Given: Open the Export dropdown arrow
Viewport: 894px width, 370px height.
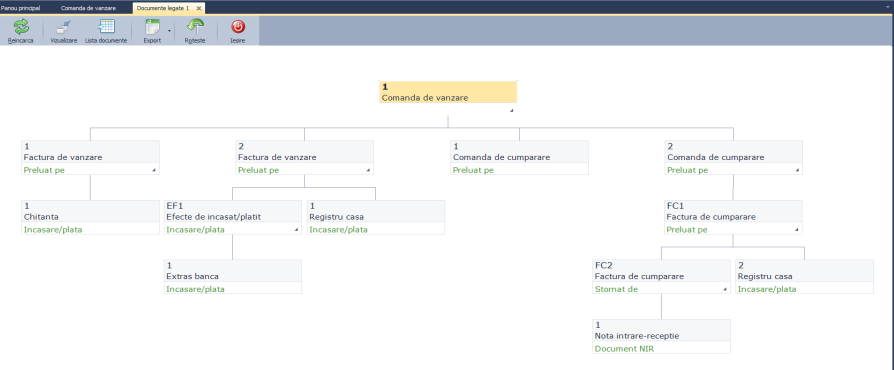Looking at the screenshot, I should (169, 31).
